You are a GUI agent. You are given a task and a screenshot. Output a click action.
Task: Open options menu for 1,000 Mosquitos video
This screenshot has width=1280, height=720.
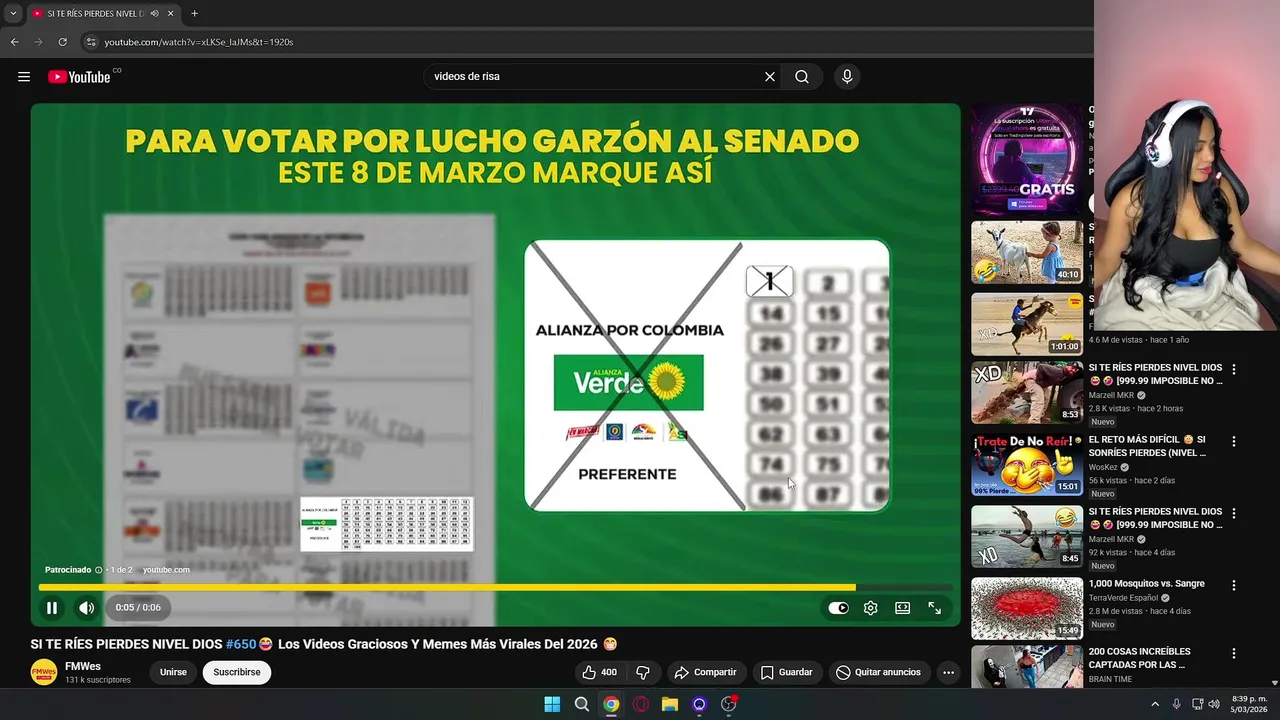coord(1233,585)
